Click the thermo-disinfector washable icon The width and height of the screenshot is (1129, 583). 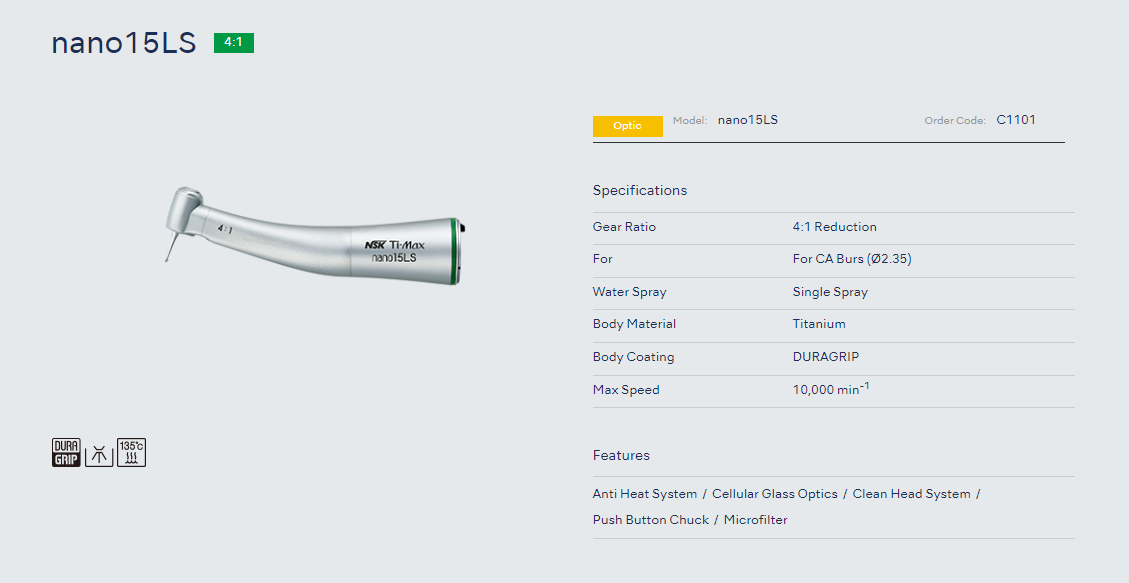click(99, 452)
